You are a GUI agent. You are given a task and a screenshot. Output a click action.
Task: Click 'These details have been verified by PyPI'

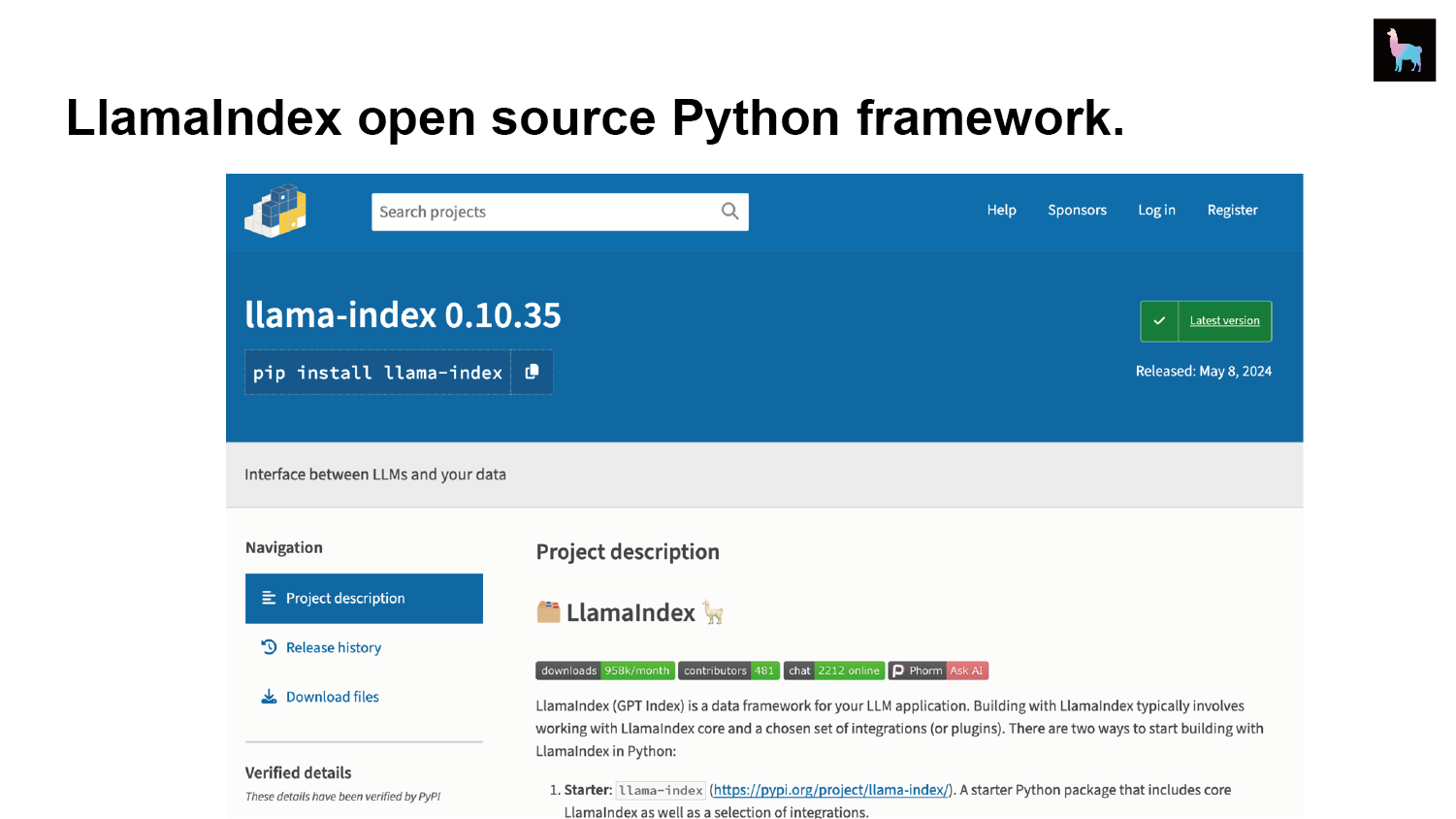tap(342, 797)
